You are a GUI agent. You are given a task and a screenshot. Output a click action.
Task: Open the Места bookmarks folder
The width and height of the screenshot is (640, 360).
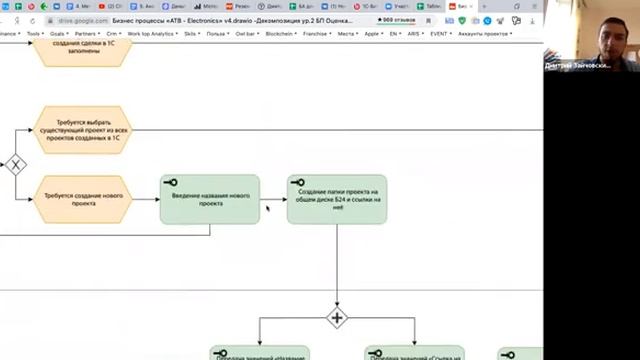348,33
